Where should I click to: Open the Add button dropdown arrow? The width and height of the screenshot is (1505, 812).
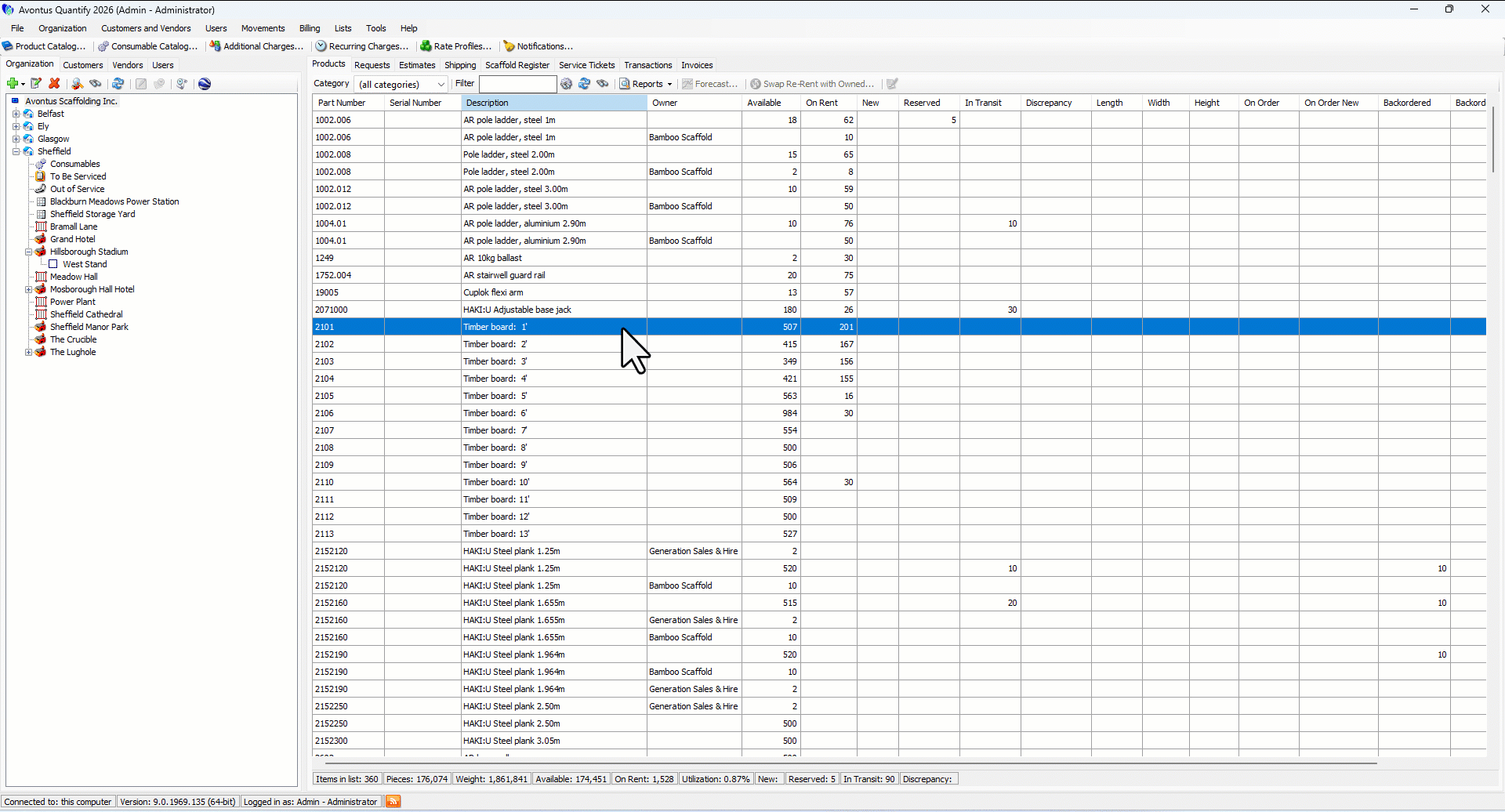23,84
